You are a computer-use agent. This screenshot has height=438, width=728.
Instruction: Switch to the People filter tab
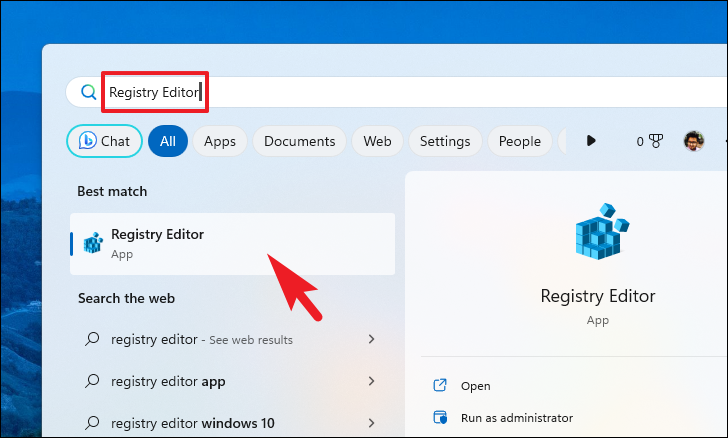(x=520, y=141)
